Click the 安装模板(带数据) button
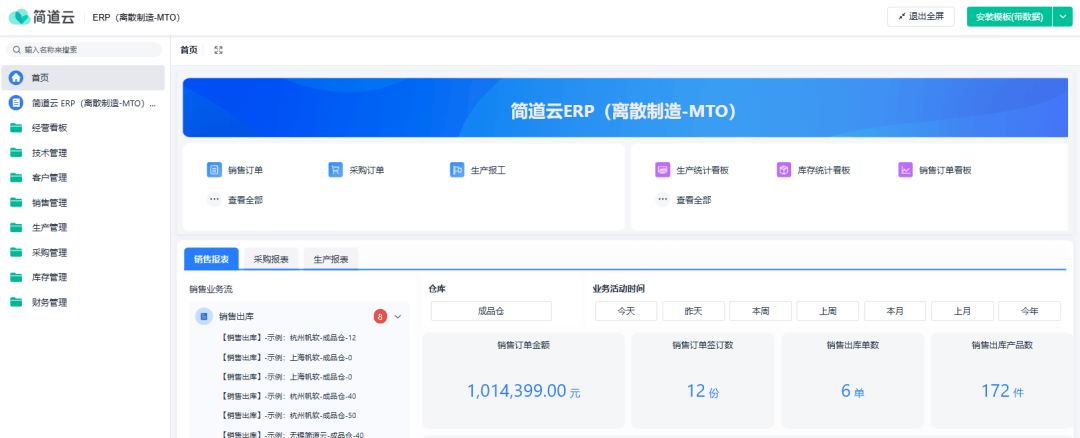Viewport: 1080px width, 438px height. click(1010, 17)
